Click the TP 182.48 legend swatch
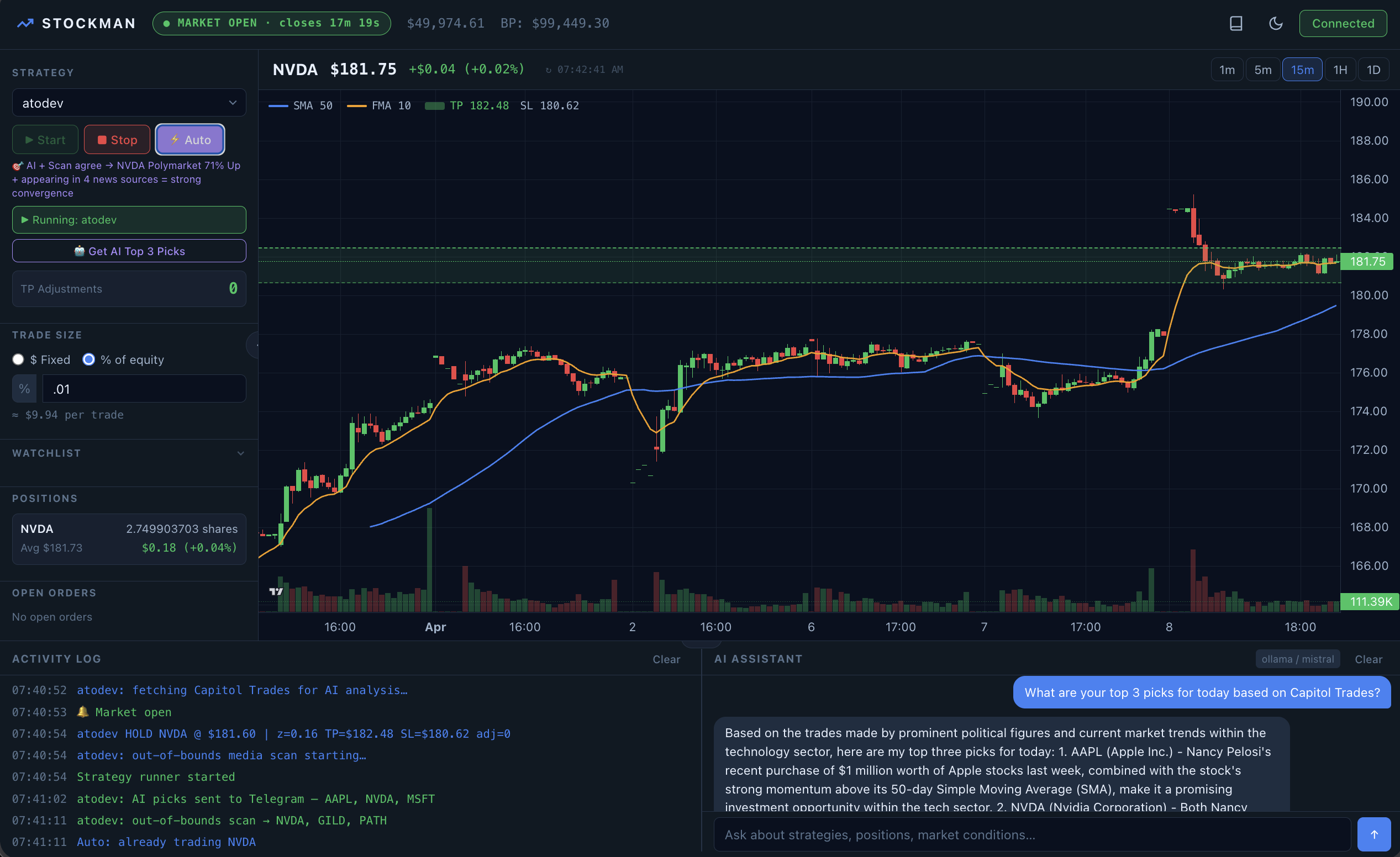Viewport: 1400px width, 857px height. pyautogui.click(x=435, y=105)
